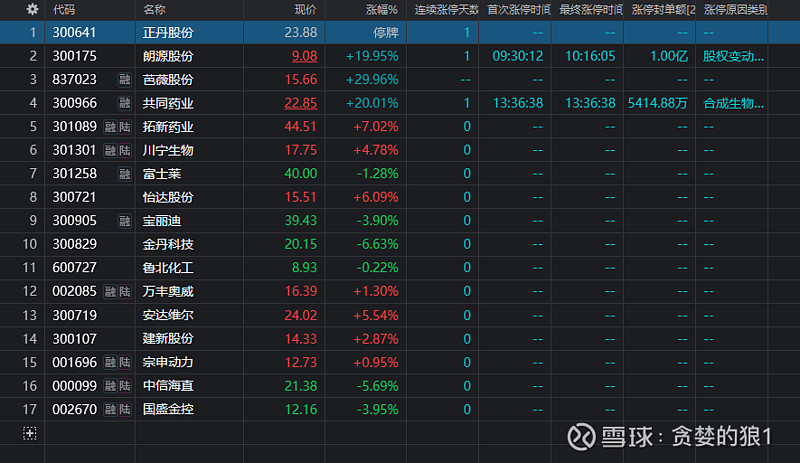Select stock name 宝丽迪
Image resolution: width=800 pixels, height=463 pixels.
point(162,221)
